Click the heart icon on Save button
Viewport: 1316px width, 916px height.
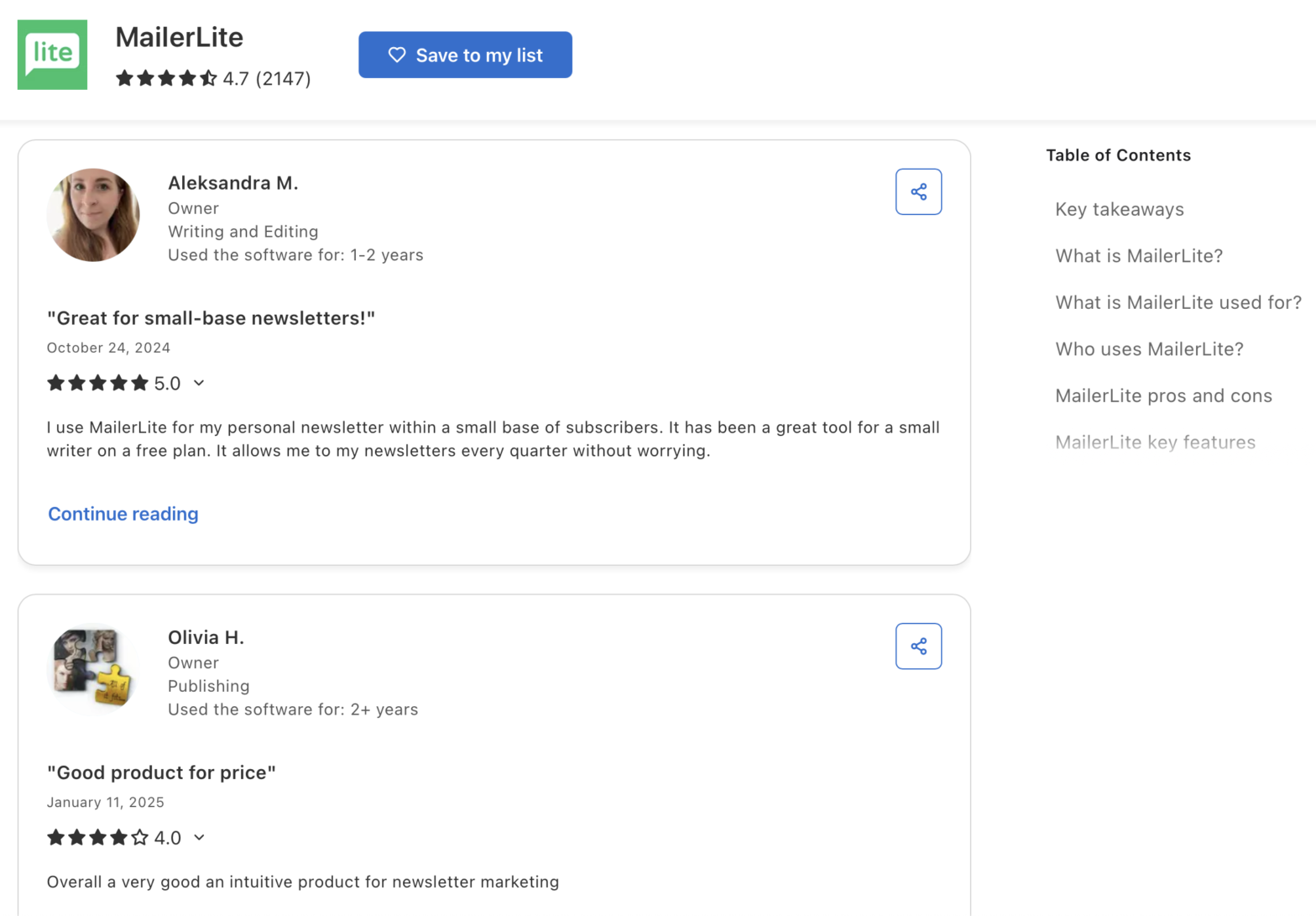click(x=397, y=54)
